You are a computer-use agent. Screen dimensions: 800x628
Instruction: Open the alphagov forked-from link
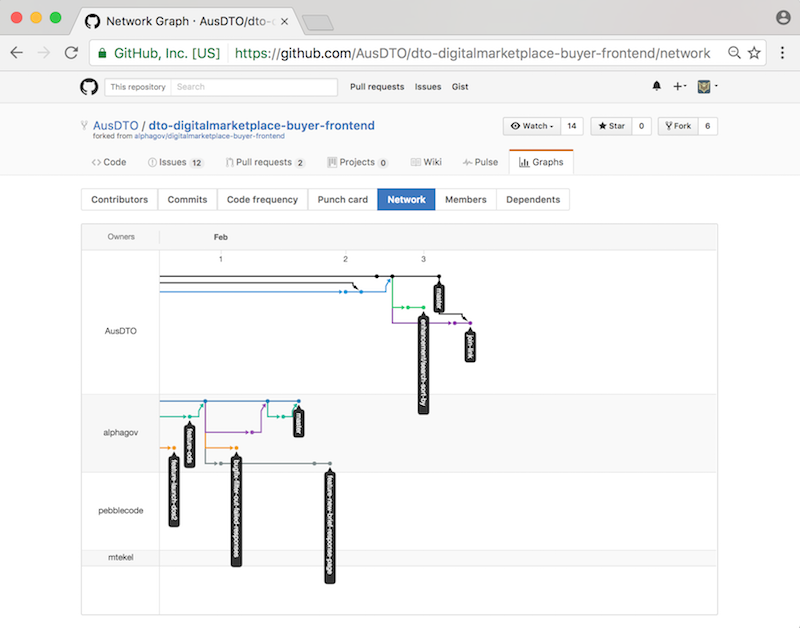tap(209, 136)
